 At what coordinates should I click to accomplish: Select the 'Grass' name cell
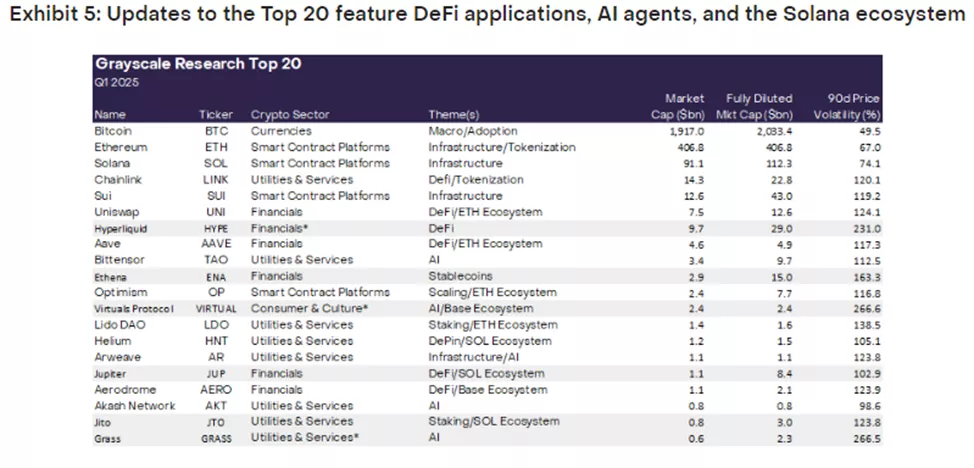[107, 438]
